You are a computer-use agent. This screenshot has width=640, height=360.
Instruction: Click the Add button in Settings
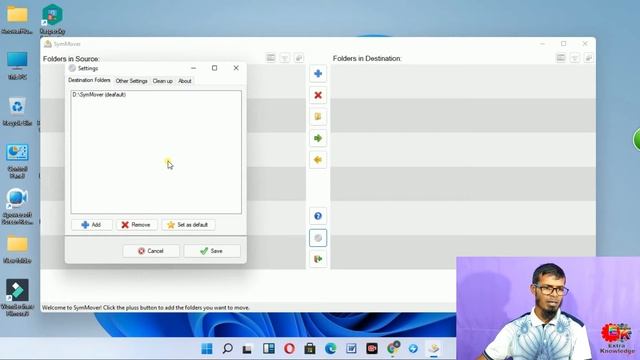pyautogui.click(x=91, y=225)
